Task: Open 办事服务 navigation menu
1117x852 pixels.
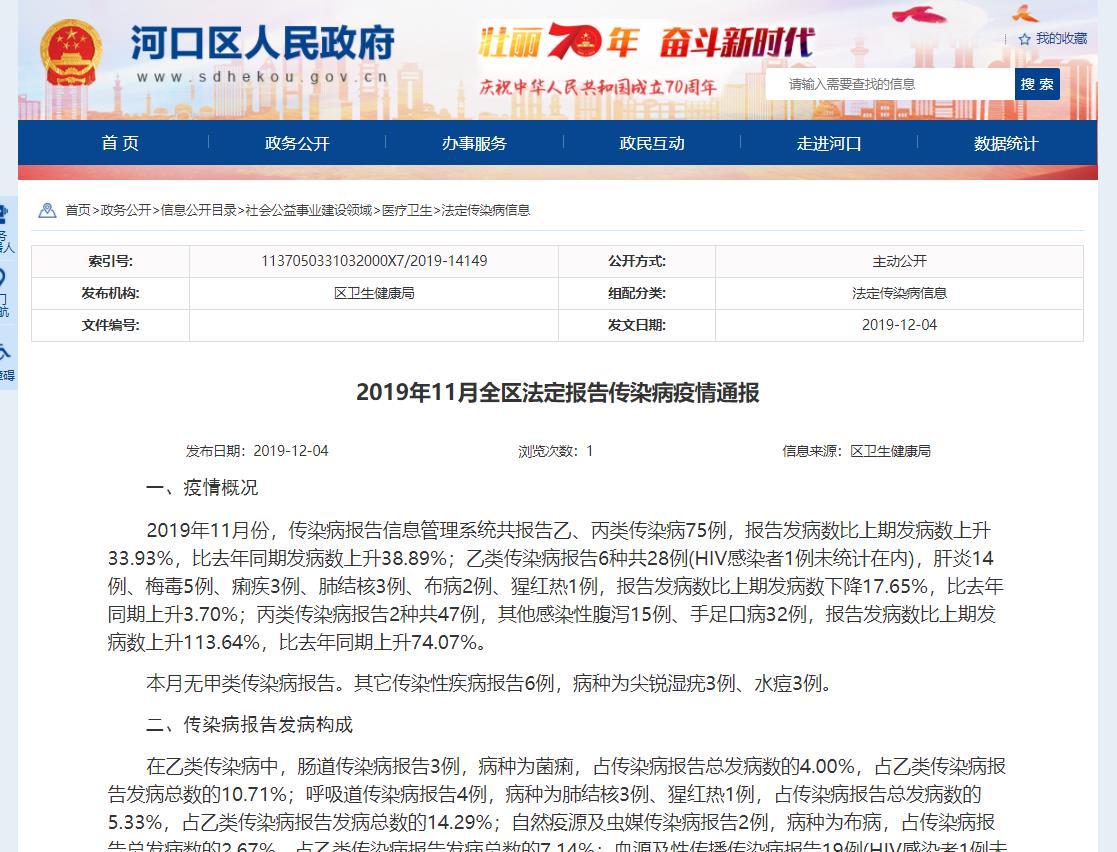Action: pos(474,143)
